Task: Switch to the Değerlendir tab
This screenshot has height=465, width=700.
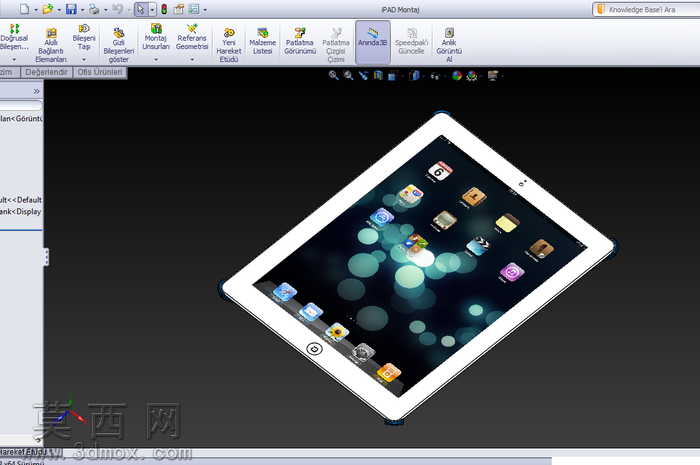Action: tap(46, 72)
